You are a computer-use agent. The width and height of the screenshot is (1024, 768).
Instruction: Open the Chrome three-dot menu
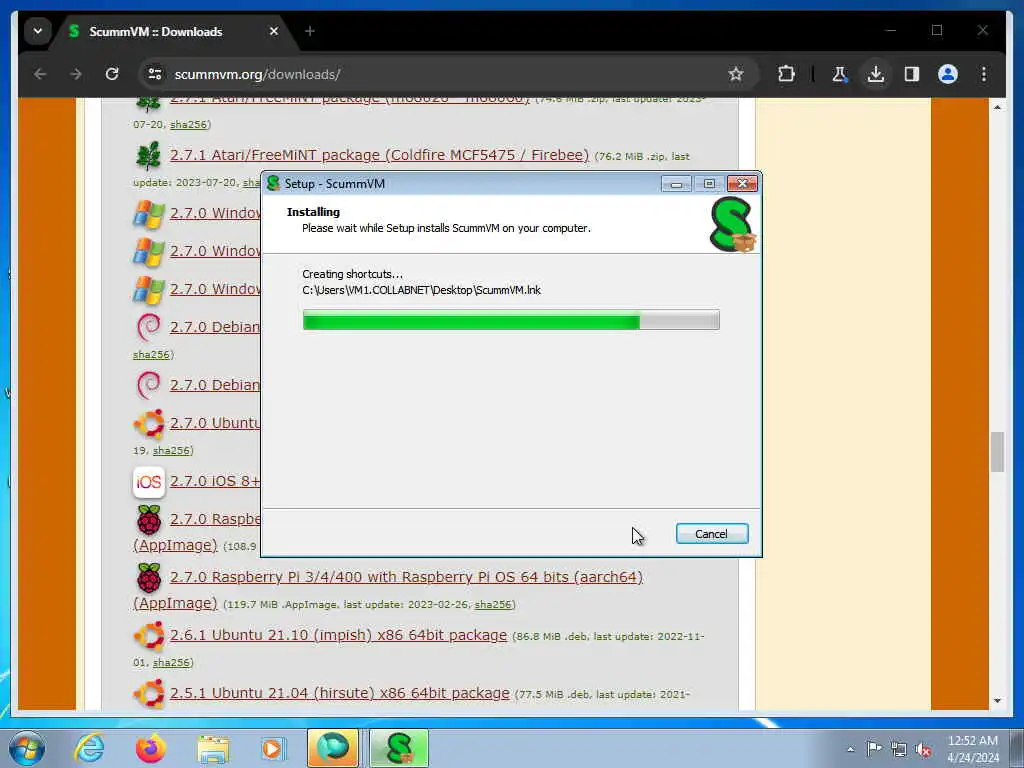click(x=984, y=74)
